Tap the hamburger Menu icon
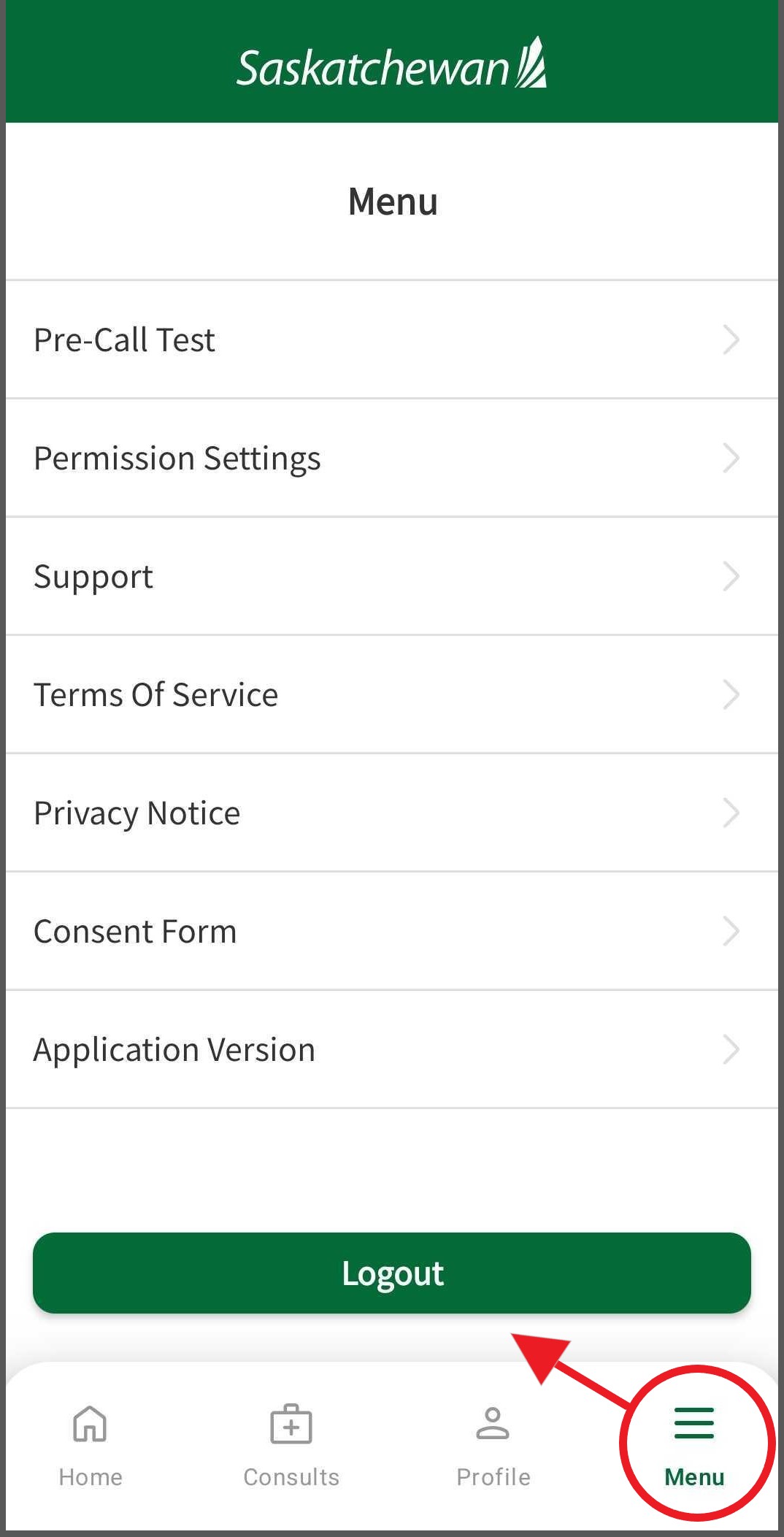This screenshot has height=1537, width=784. coord(694,1423)
